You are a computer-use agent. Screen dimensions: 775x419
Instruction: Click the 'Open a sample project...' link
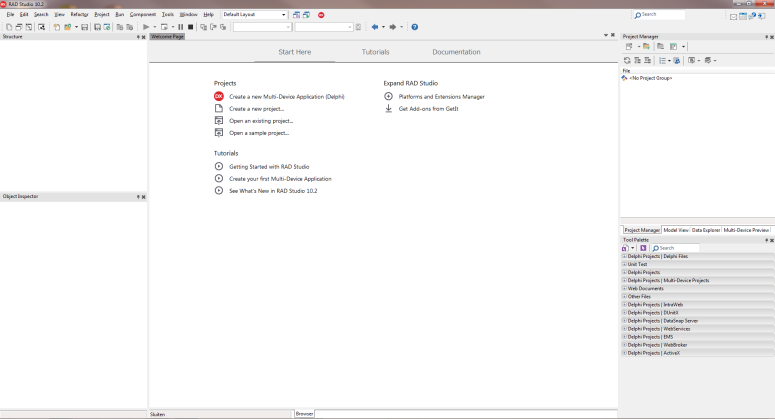tap(259, 133)
